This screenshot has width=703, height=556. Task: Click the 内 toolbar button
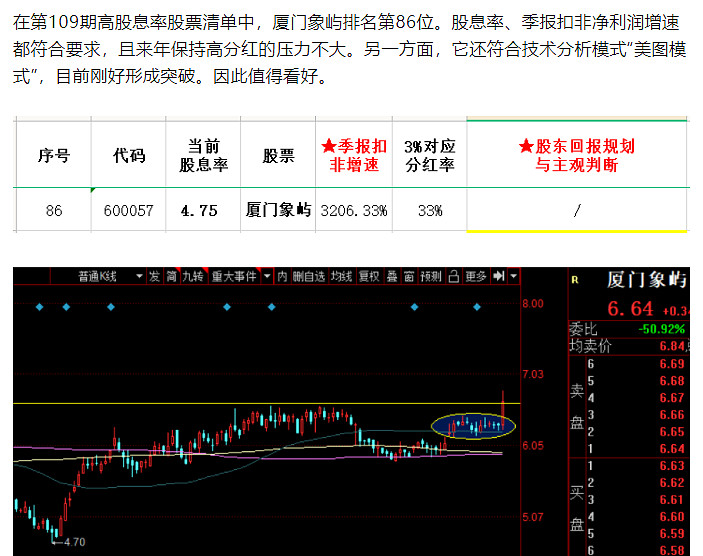point(282,277)
